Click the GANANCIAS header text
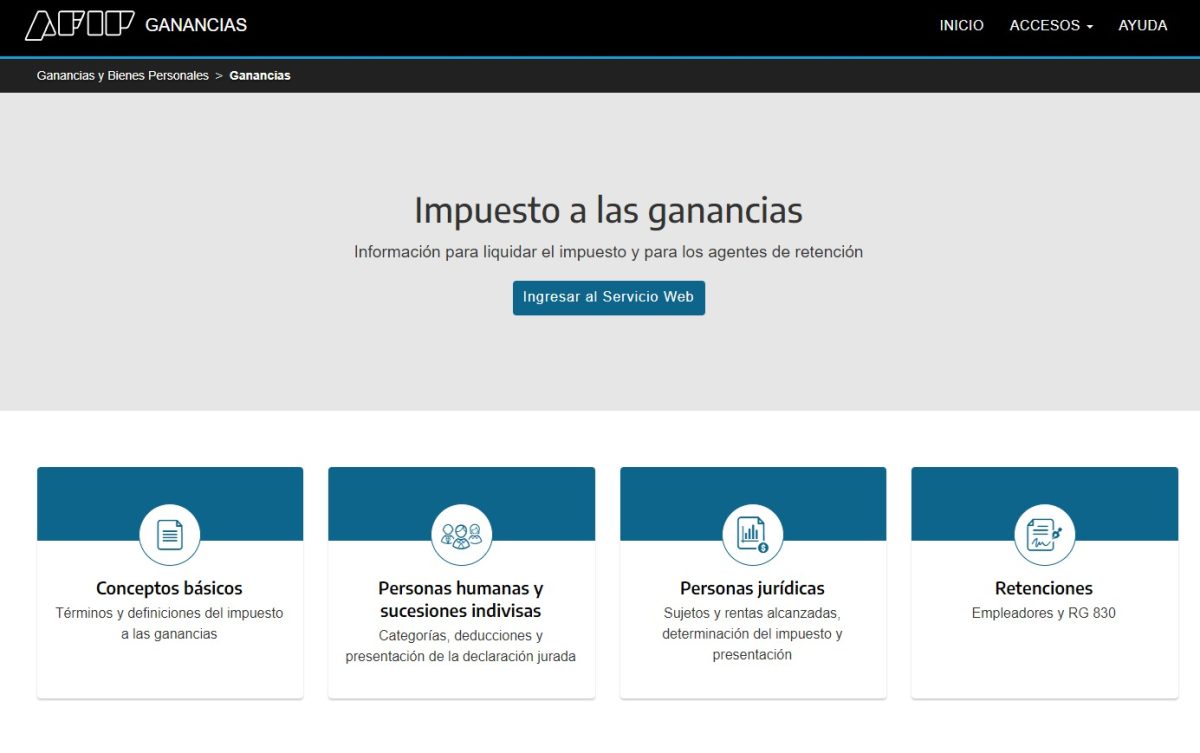Screen dimensions: 1200x753 point(196,25)
